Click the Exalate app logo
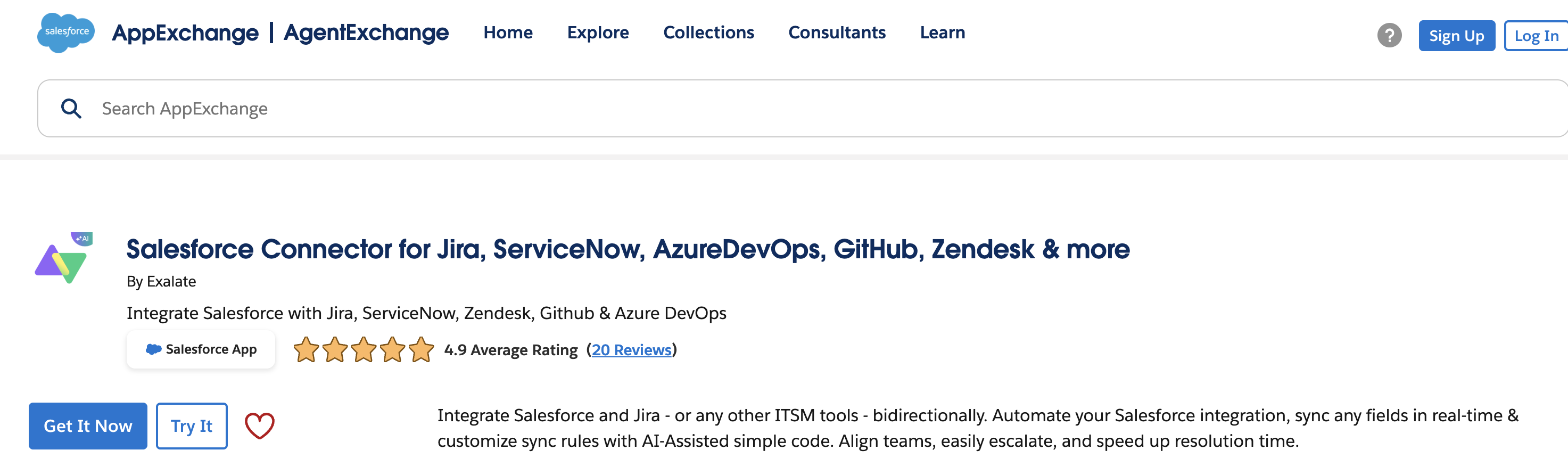 tap(64, 258)
